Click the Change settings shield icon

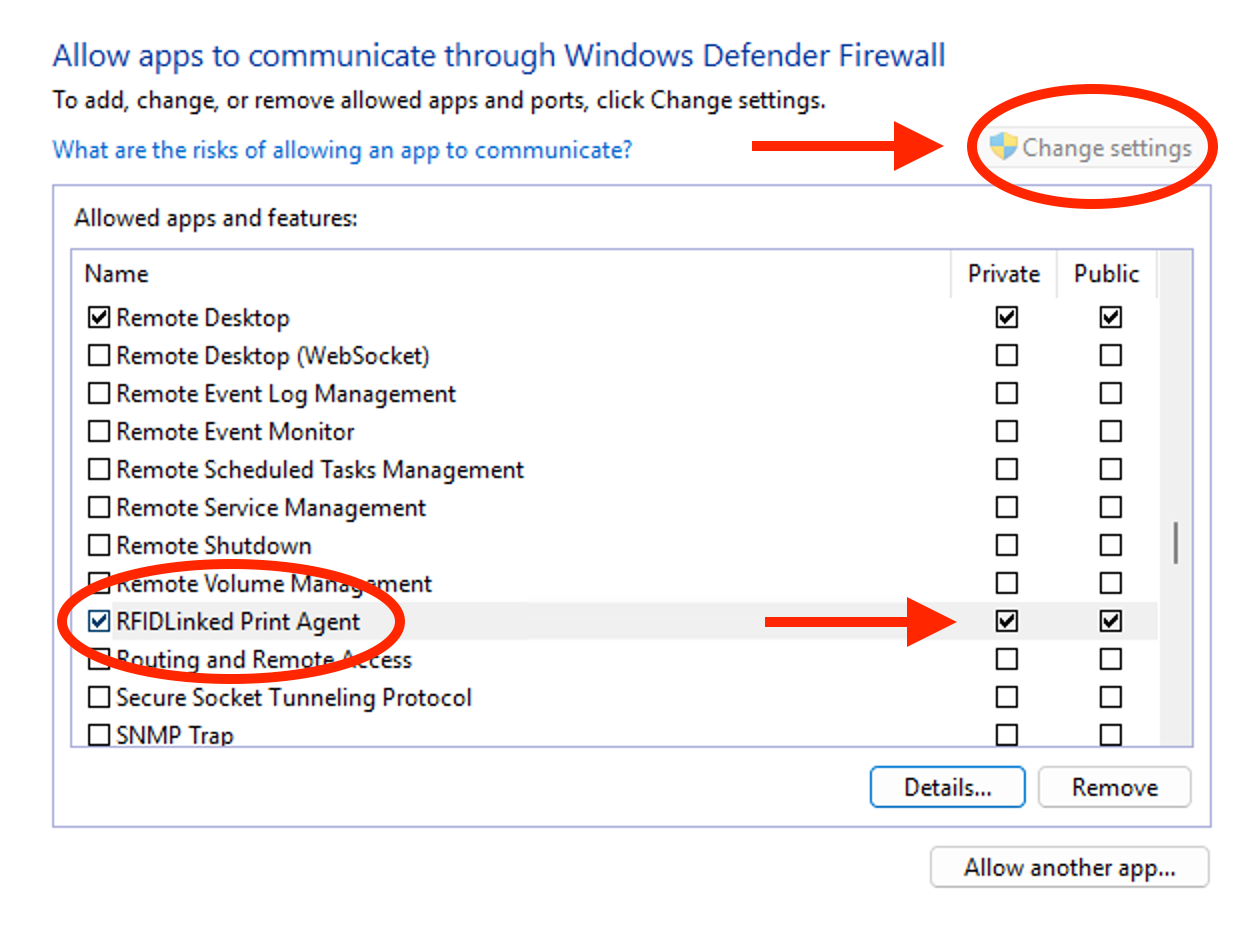[1003, 148]
